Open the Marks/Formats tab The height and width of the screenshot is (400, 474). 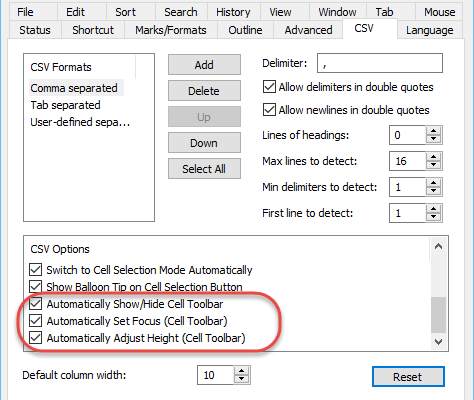(171, 30)
